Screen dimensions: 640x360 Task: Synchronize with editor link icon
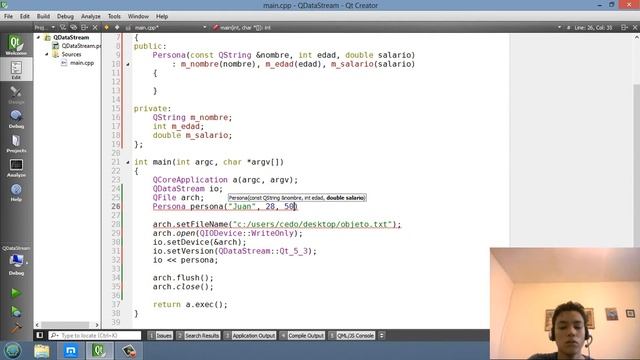(73, 27)
